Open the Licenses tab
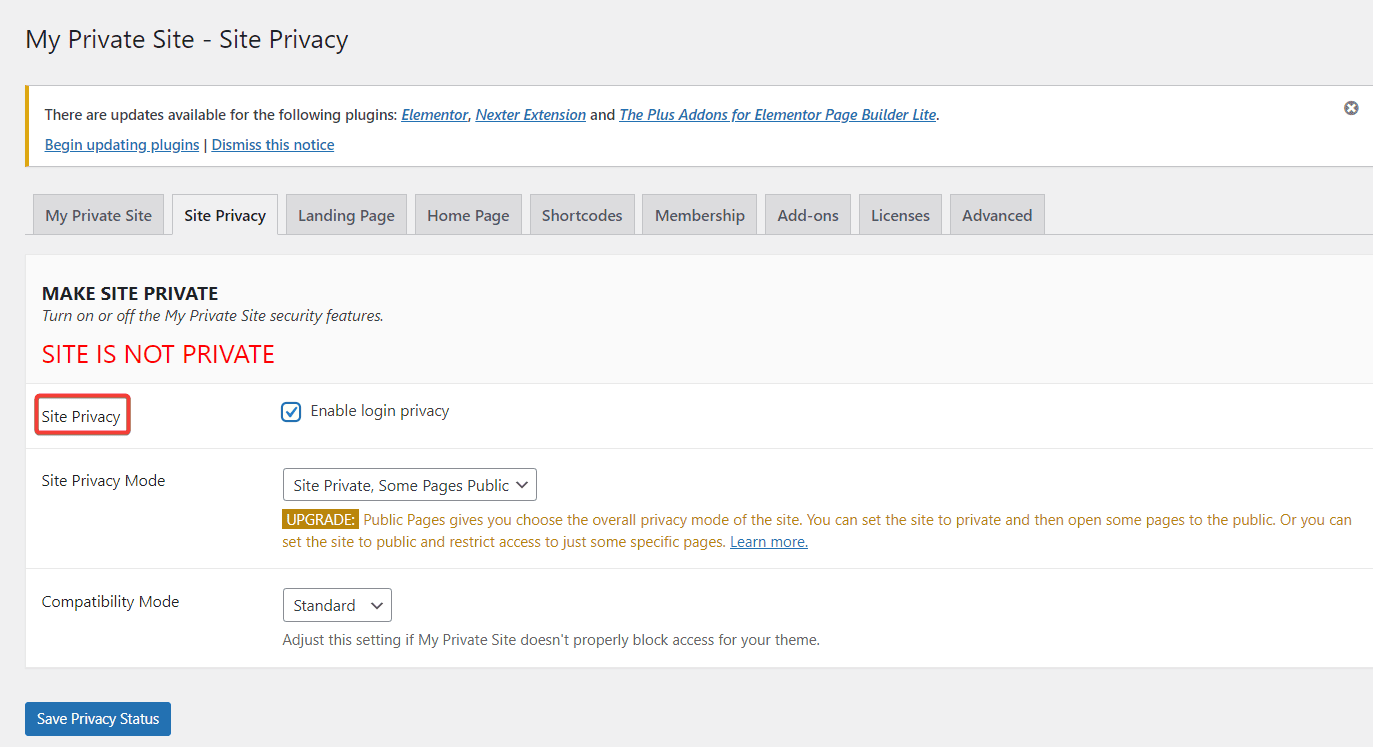1373x747 pixels. (x=899, y=214)
